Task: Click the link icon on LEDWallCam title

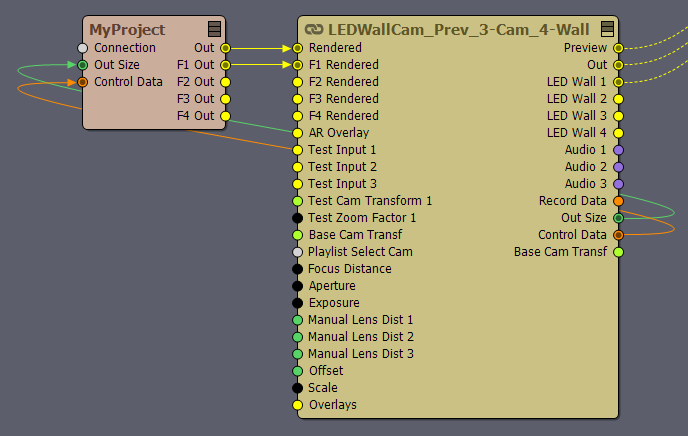Action: [x=314, y=29]
